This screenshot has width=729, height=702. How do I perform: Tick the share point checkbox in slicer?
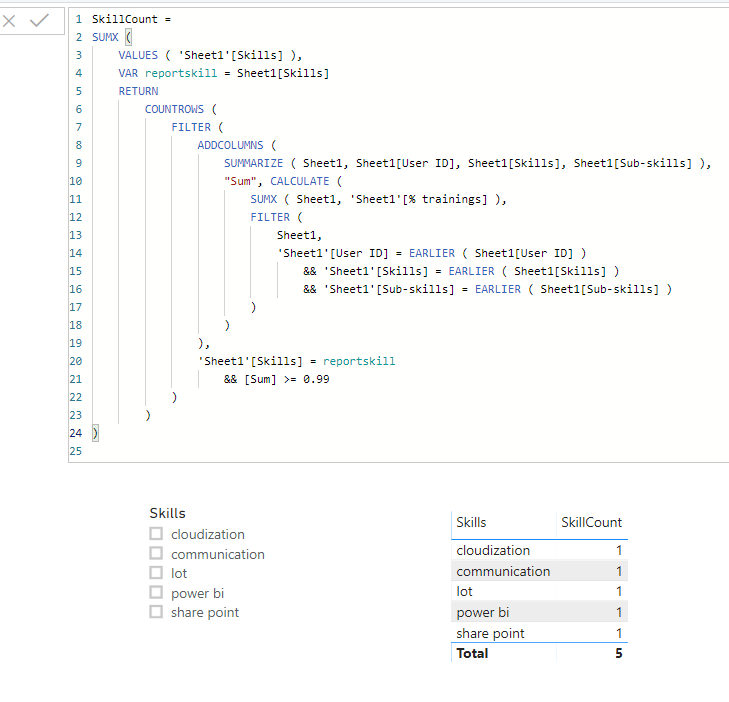pos(156,611)
